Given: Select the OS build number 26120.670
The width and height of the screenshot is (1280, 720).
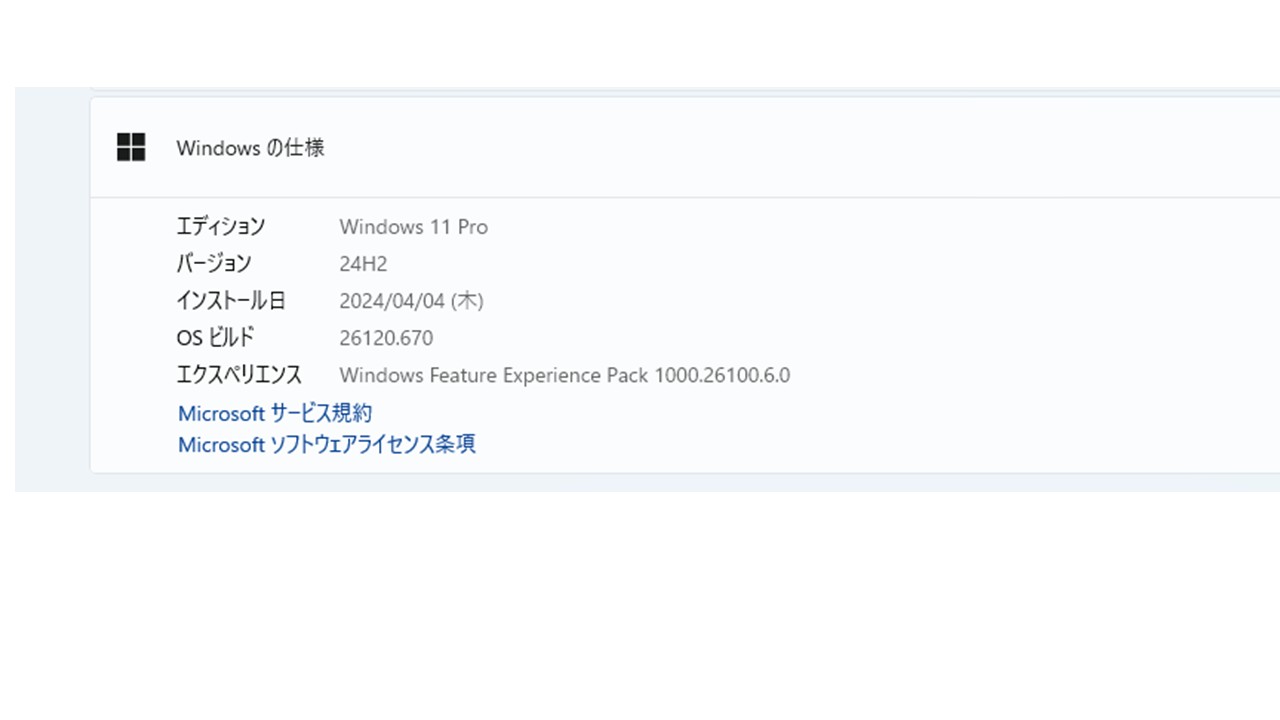Looking at the screenshot, I should point(386,338).
